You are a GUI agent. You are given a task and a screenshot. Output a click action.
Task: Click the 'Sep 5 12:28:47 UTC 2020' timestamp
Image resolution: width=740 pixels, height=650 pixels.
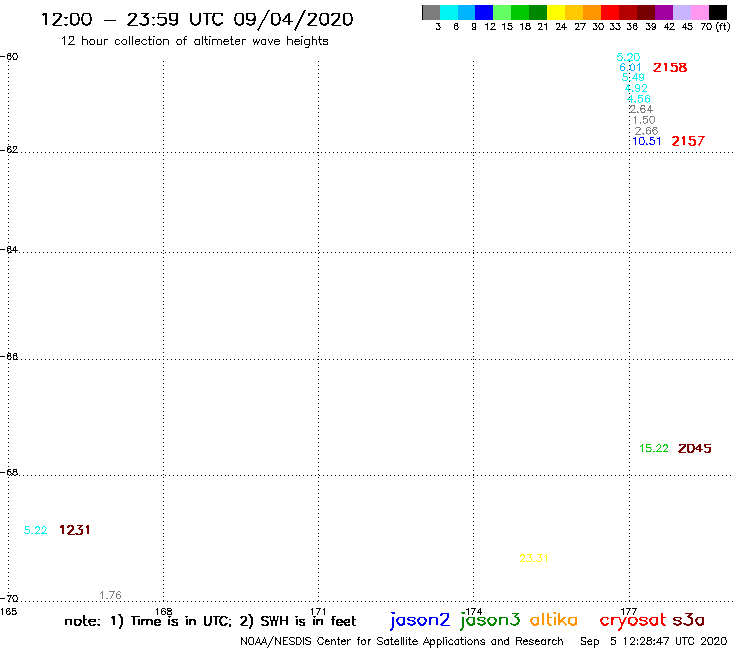(x=654, y=642)
